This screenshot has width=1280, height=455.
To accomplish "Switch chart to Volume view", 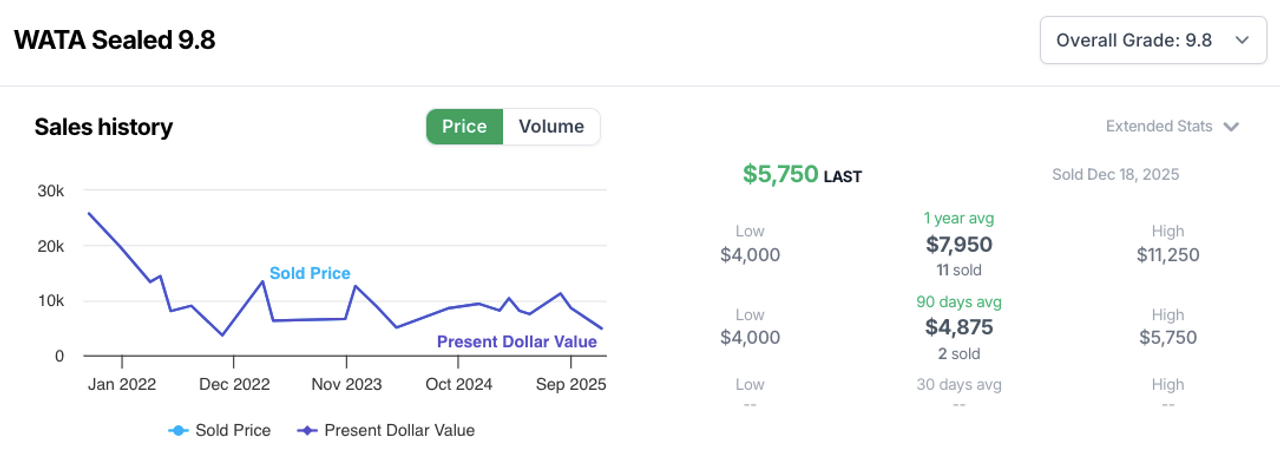I will 551,127.
